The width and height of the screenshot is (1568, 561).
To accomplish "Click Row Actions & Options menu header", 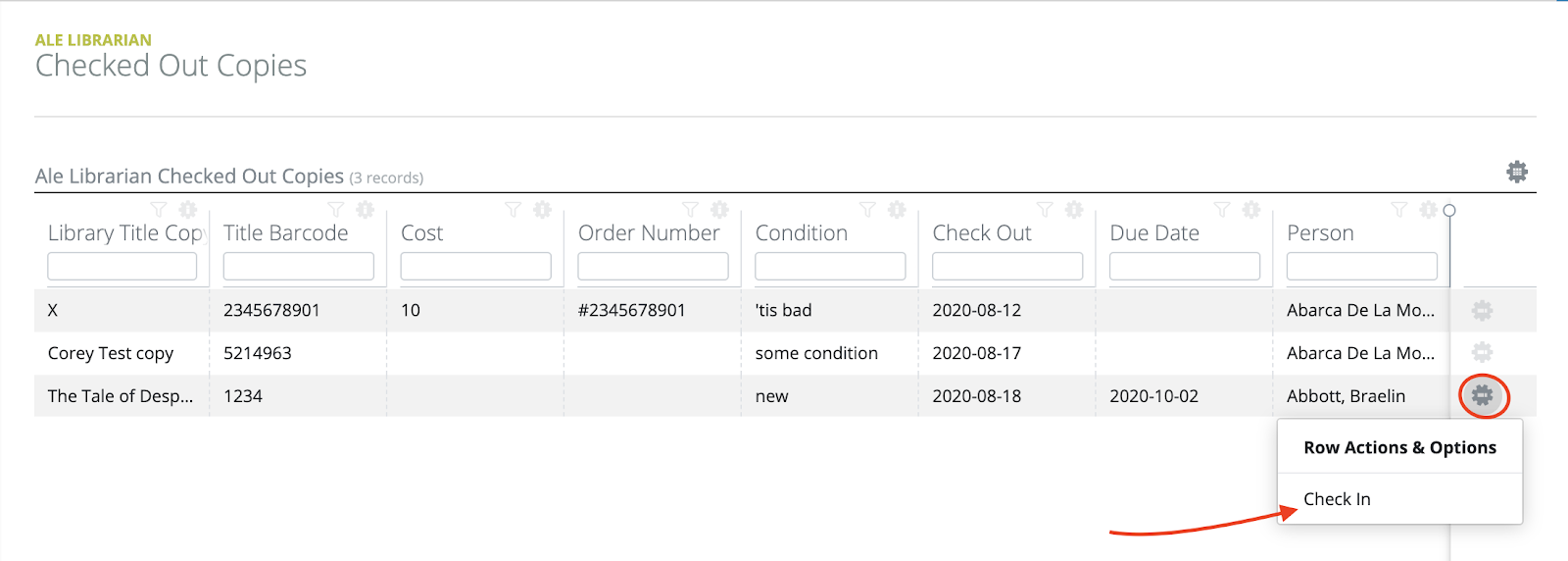I will coord(1399,447).
